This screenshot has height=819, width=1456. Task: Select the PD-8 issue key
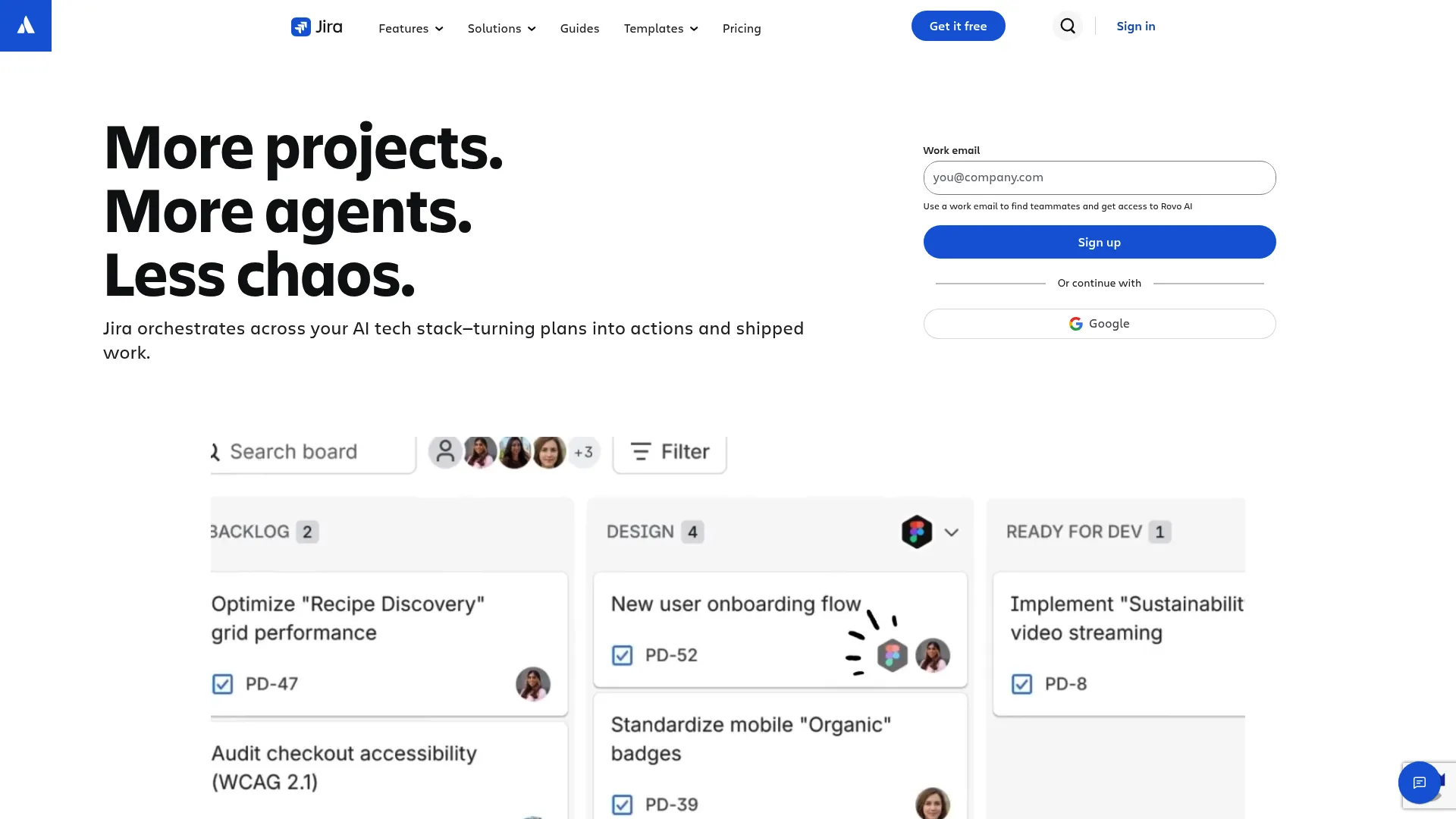(x=1065, y=684)
